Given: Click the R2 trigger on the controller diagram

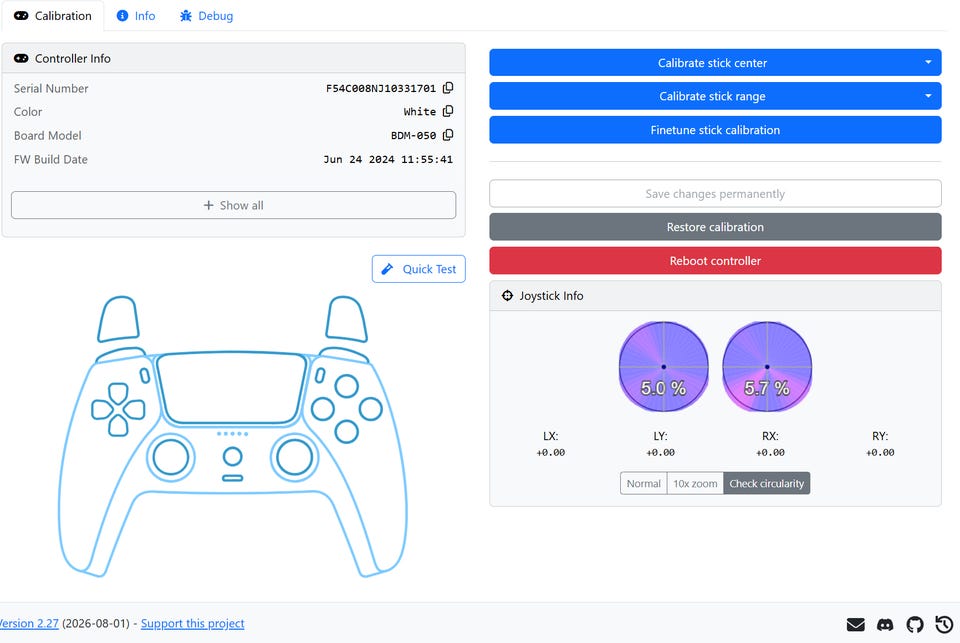Looking at the screenshot, I should click(x=347, y=319).
